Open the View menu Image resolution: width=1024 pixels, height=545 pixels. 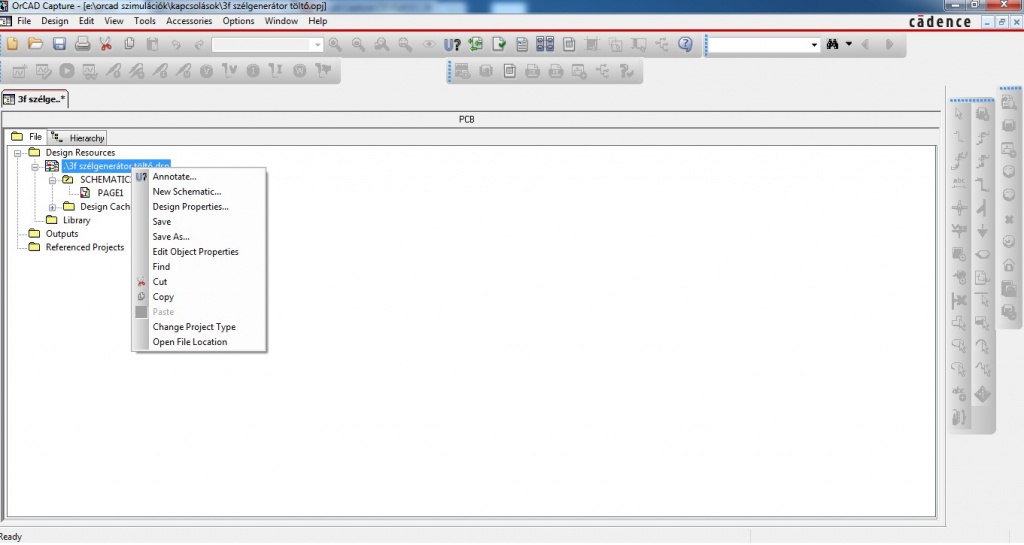point(114,21)
